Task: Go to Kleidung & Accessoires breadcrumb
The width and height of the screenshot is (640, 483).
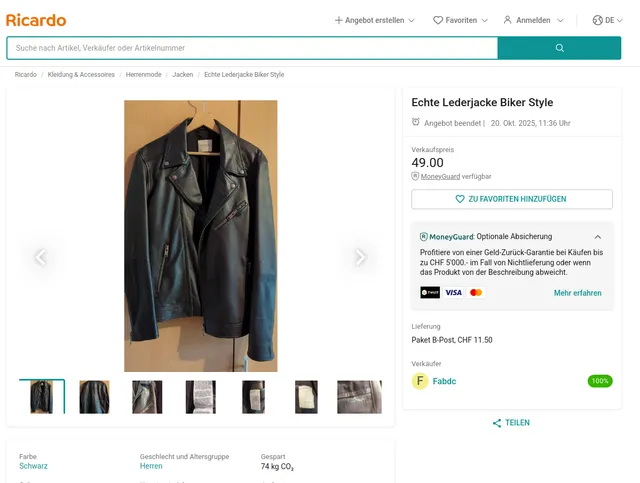Action: (81, 75)
